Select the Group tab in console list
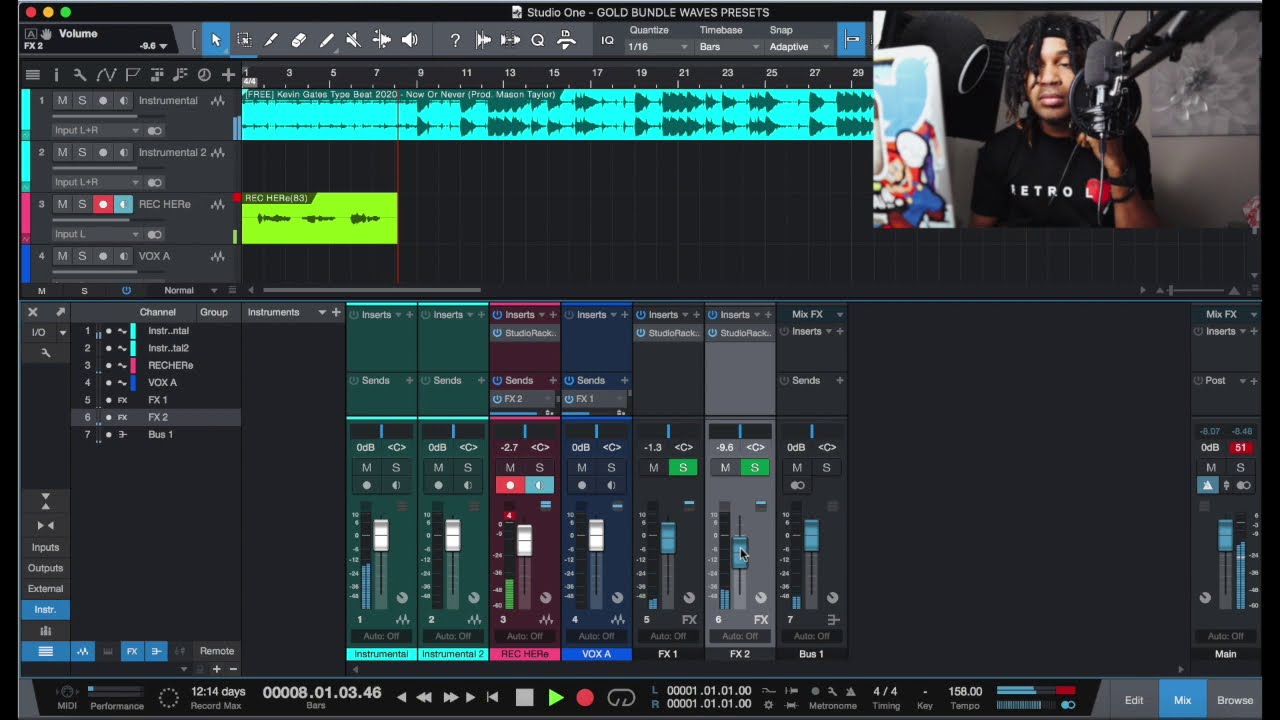Screen dimensions: 1280x720 [x=214, y=312]
